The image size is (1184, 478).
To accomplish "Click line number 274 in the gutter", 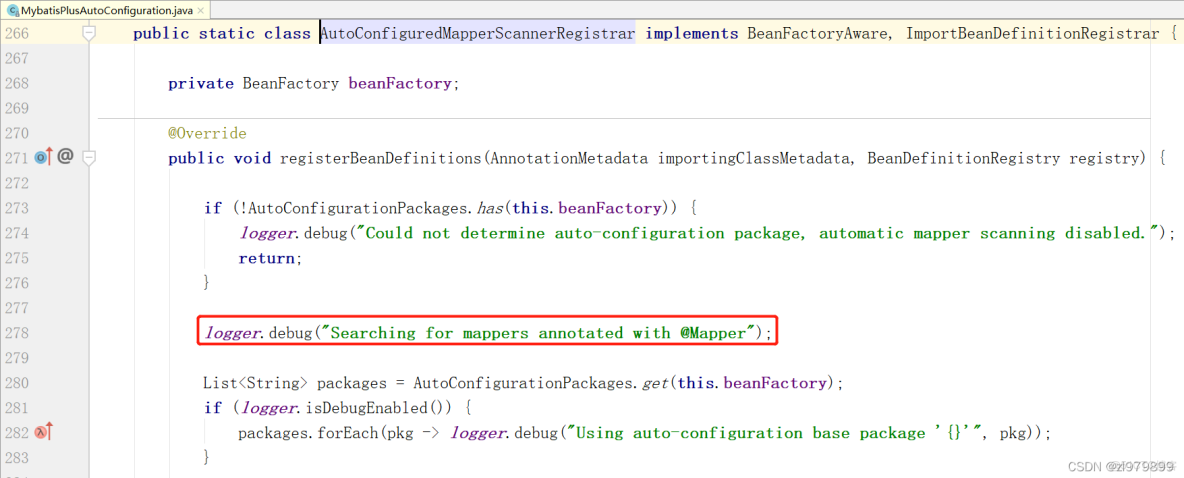I will pyautogui.click(x=17, y=233).
